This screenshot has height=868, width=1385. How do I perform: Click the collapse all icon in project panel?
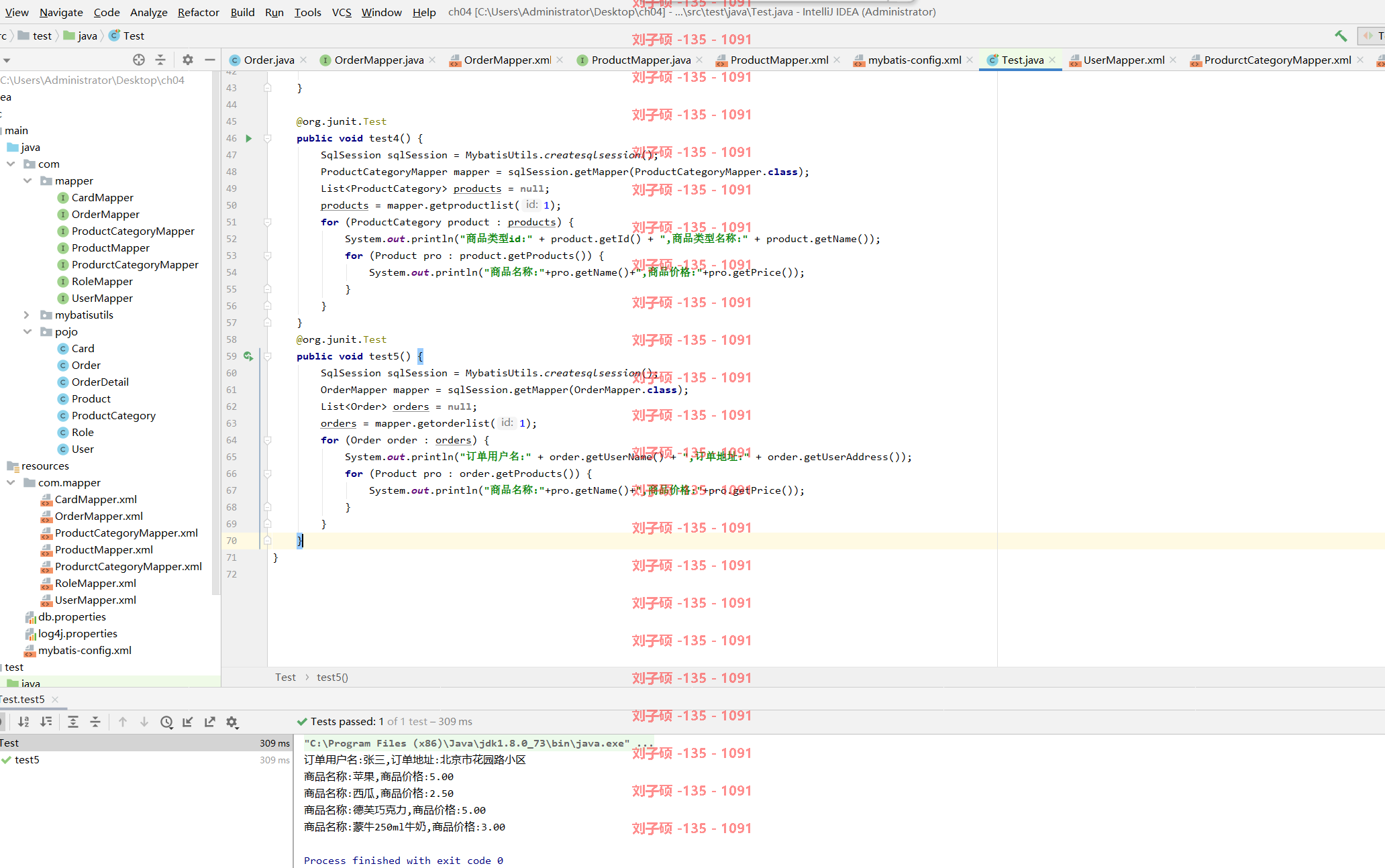pos(160,60)
